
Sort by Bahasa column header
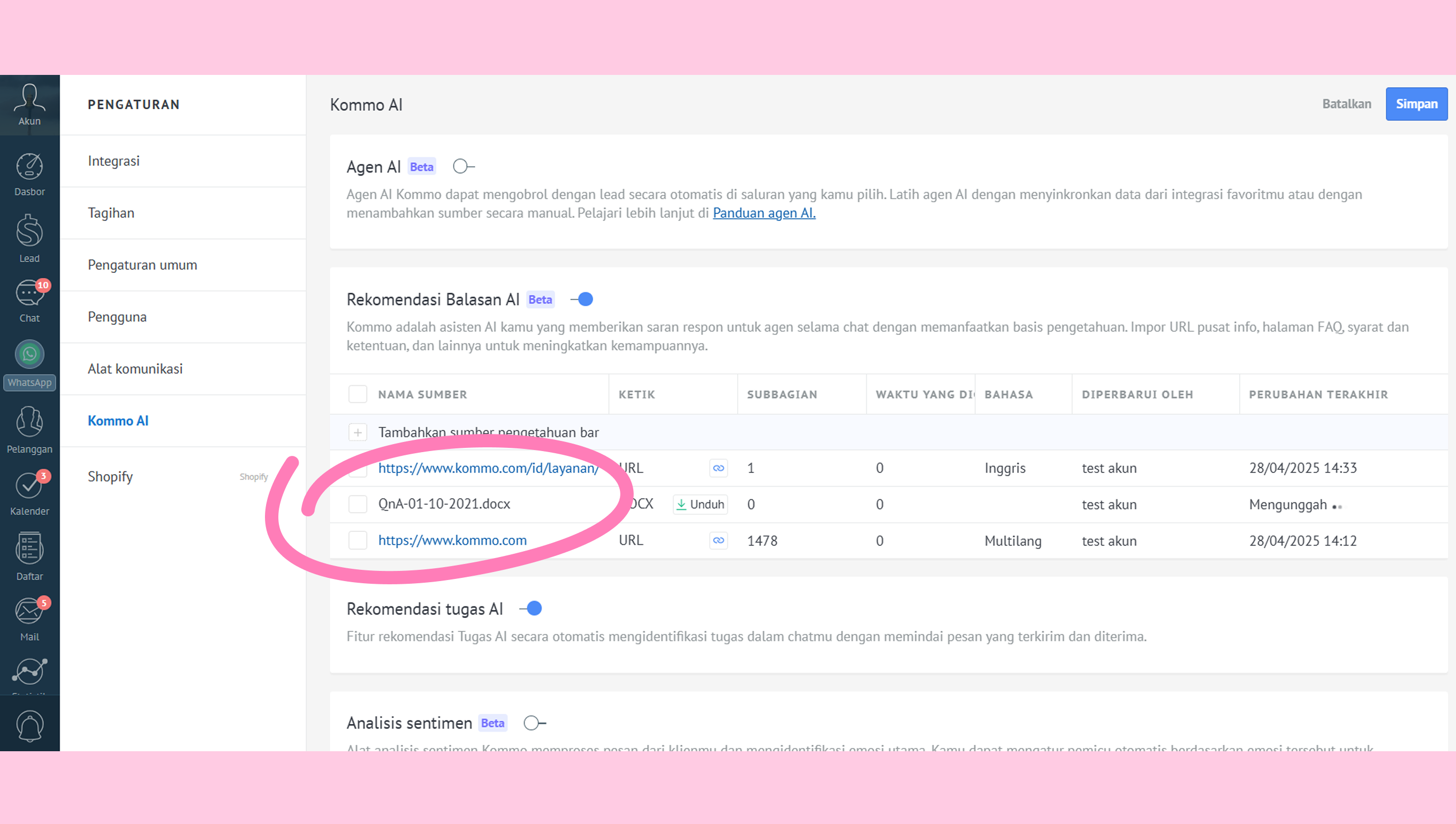(x=1009, y=394)
